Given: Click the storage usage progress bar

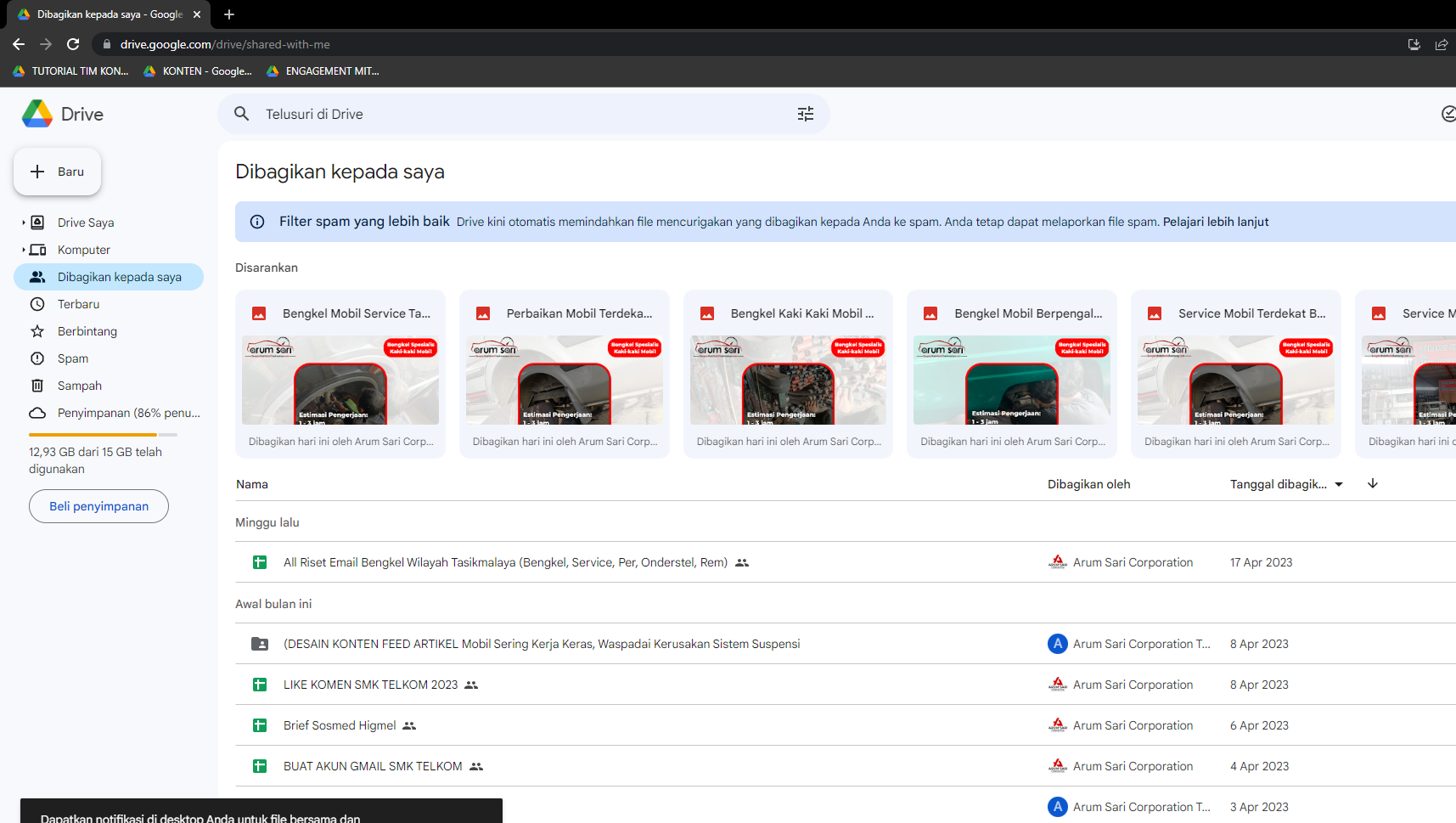Looking at the screenshot, I should pyautogui.click(x=104, y=435).
